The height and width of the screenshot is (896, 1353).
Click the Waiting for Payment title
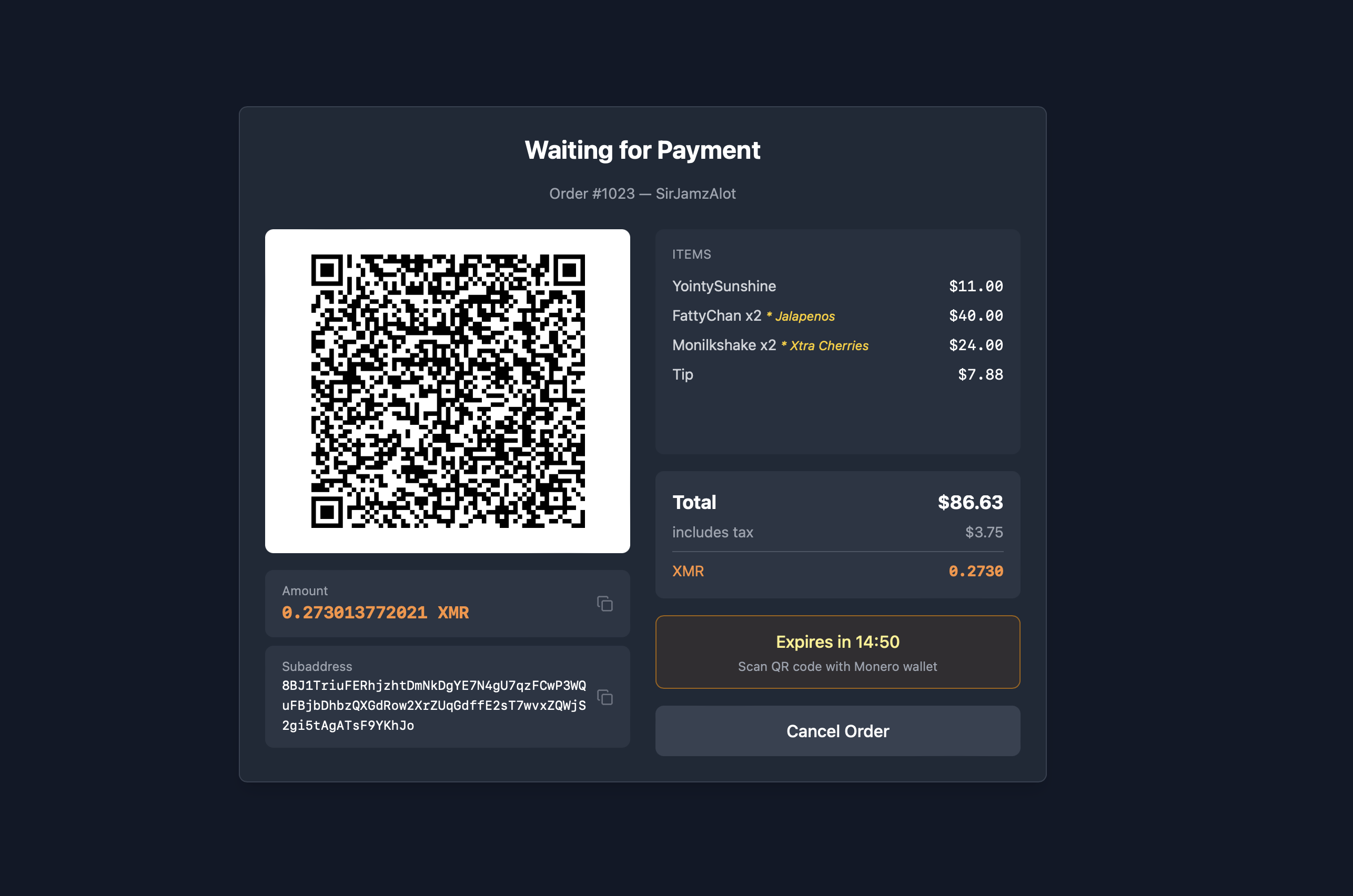point(642,150)
